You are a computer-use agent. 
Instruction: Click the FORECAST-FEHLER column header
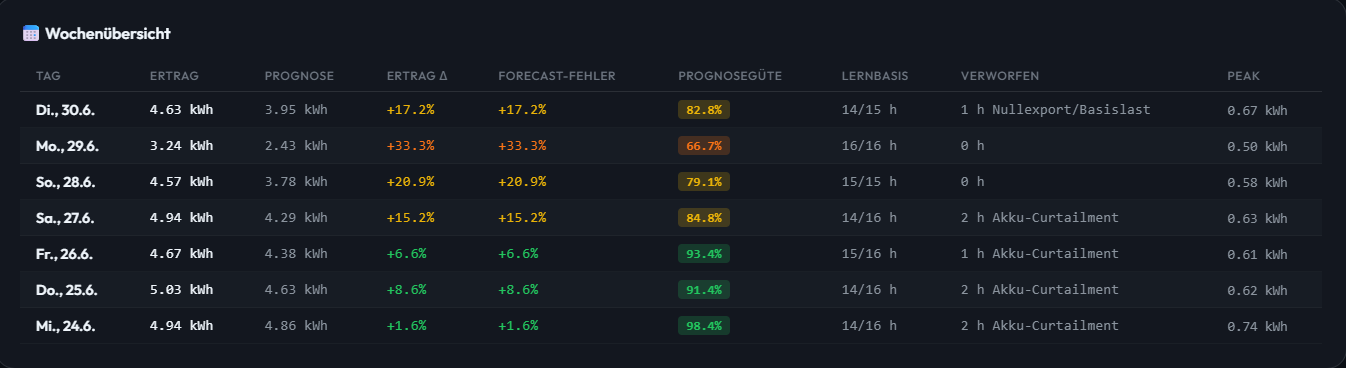pos(557,76)
